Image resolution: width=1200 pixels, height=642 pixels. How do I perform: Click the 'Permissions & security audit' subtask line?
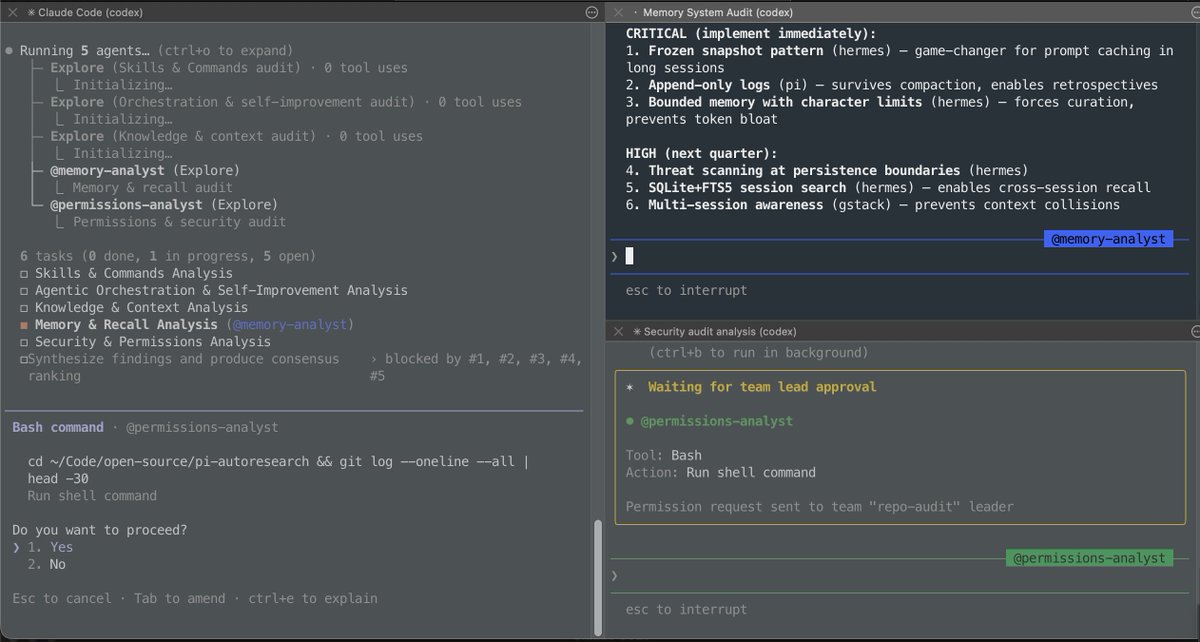179,222
